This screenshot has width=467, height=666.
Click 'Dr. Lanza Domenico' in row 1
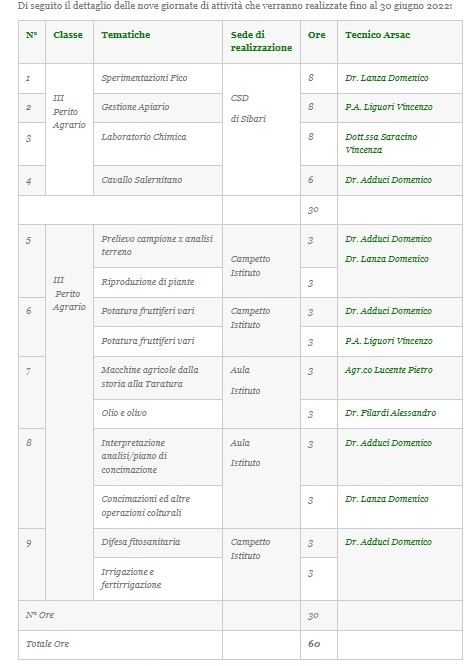387,78
